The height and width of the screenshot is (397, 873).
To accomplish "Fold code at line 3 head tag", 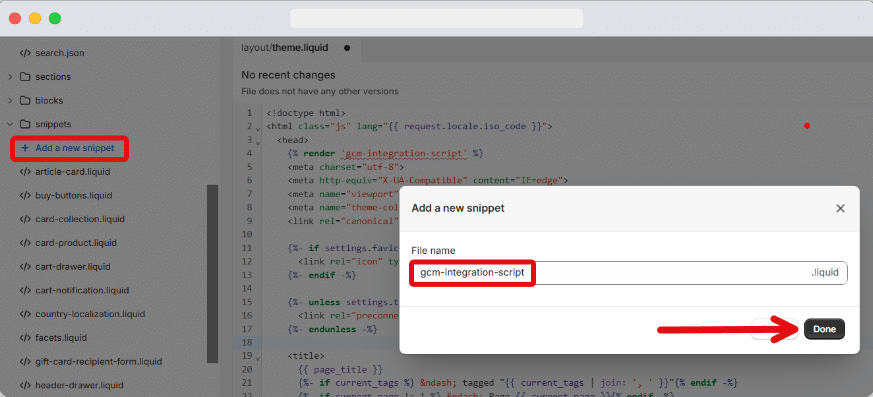I will coord(258,142).
